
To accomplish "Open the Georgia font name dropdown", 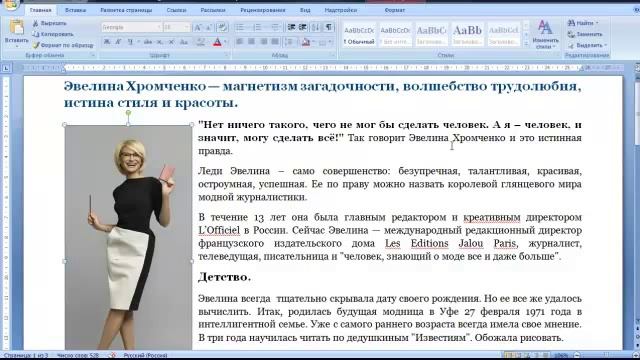I will click(159, 27).
